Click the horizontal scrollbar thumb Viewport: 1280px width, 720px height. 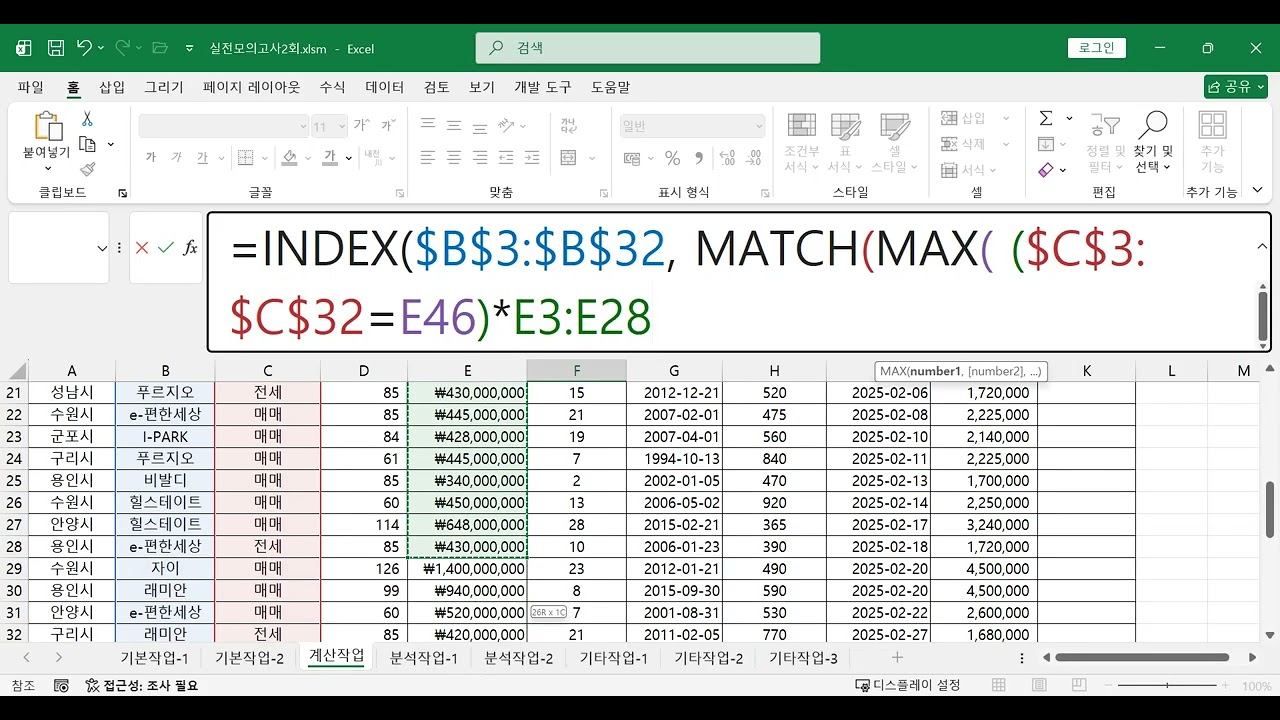[x=1142, y=657]
